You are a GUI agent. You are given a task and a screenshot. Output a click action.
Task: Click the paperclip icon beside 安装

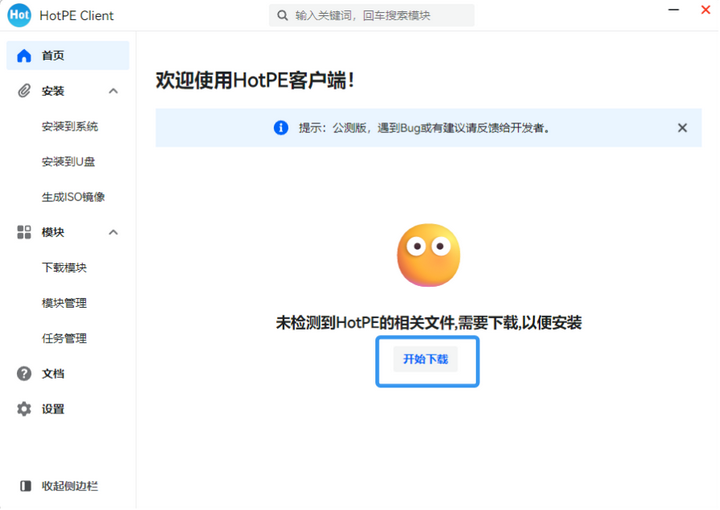[24, 91]
